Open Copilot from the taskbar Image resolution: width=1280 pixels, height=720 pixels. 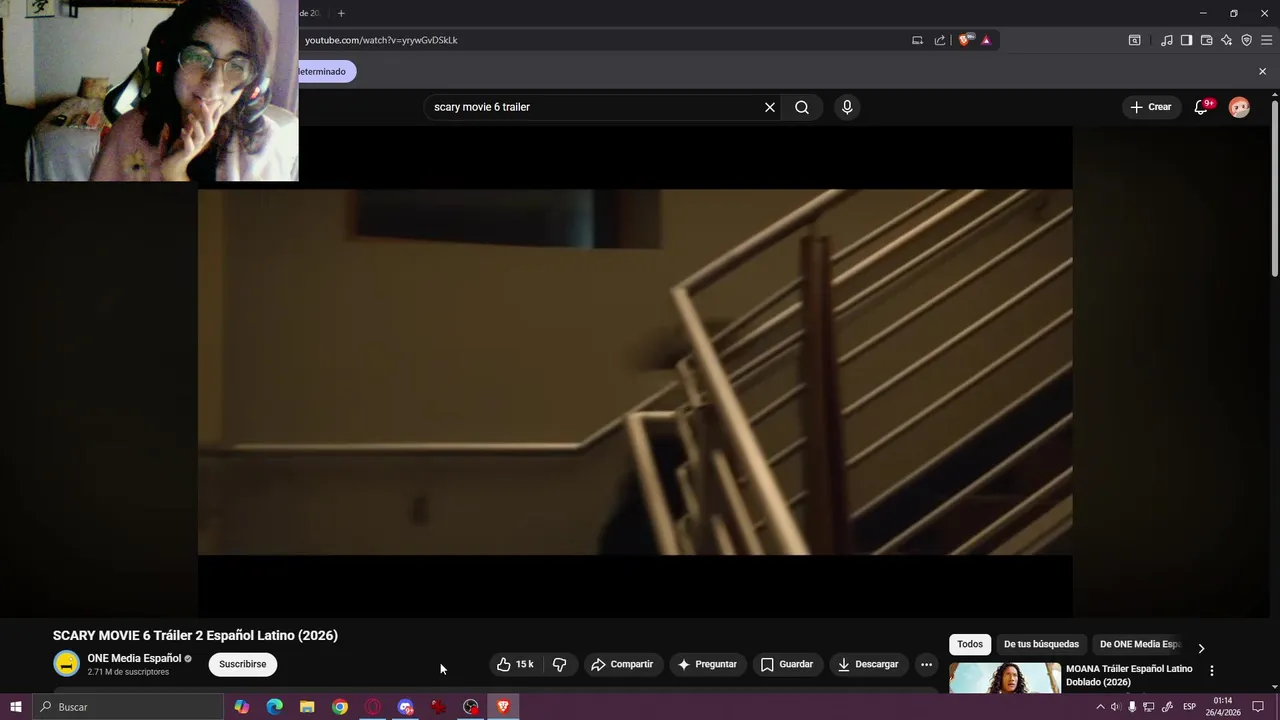(x=242, y=707)
